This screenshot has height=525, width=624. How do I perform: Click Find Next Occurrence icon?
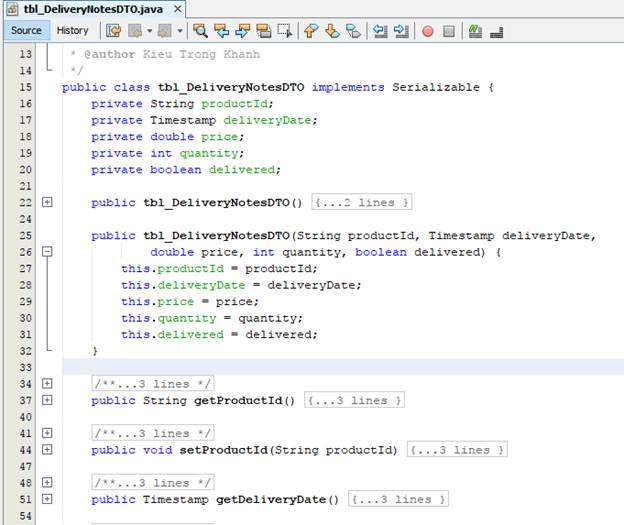coord(242,31)
